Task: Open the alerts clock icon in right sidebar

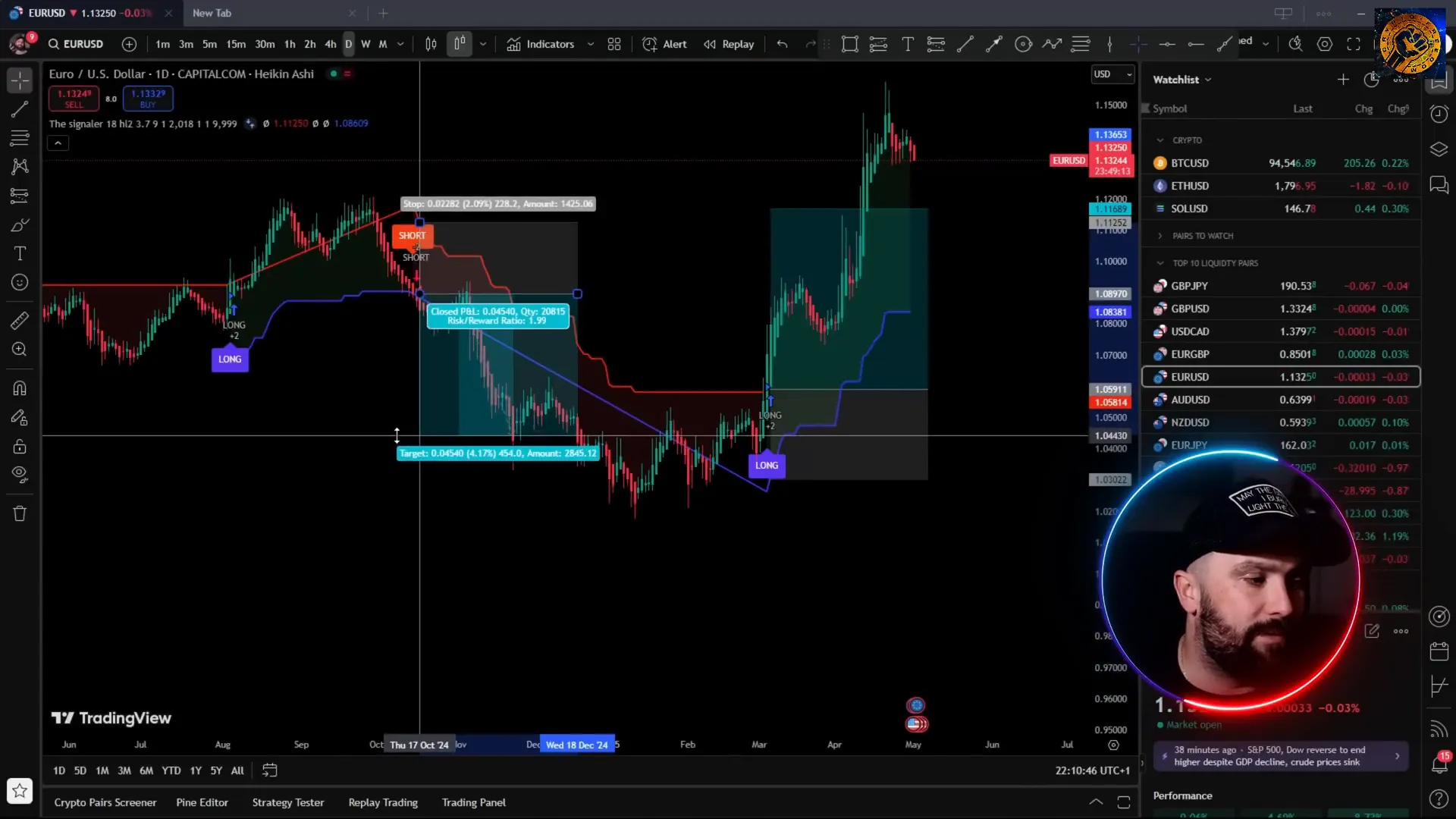Action: click(1439, 114)
